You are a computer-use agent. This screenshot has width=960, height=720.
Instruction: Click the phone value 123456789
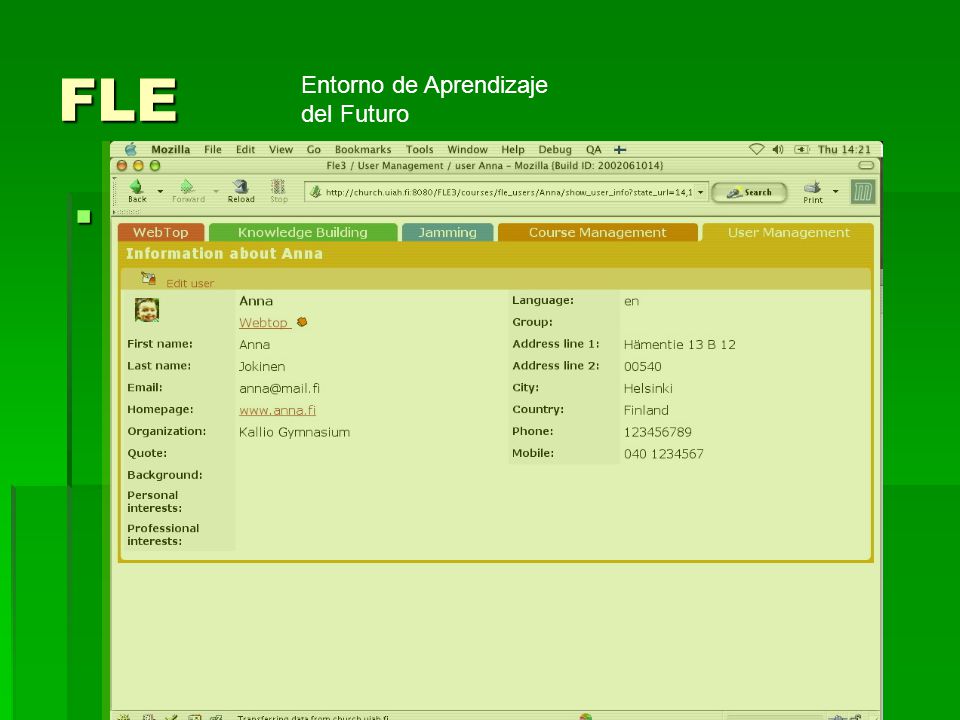coord(658,432)
